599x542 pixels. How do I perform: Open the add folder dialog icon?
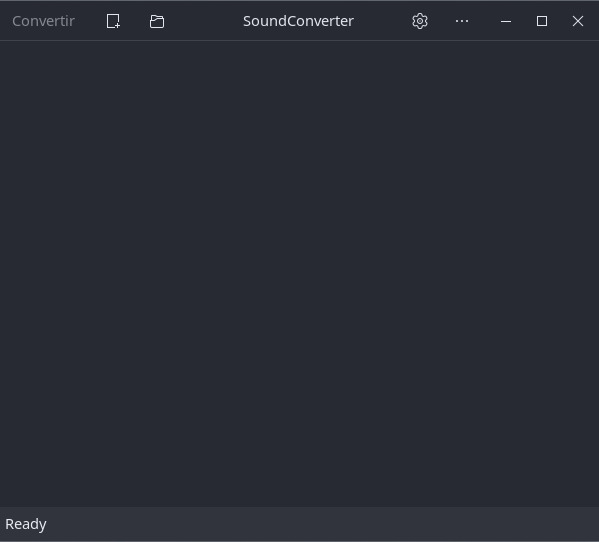point(157,21)
